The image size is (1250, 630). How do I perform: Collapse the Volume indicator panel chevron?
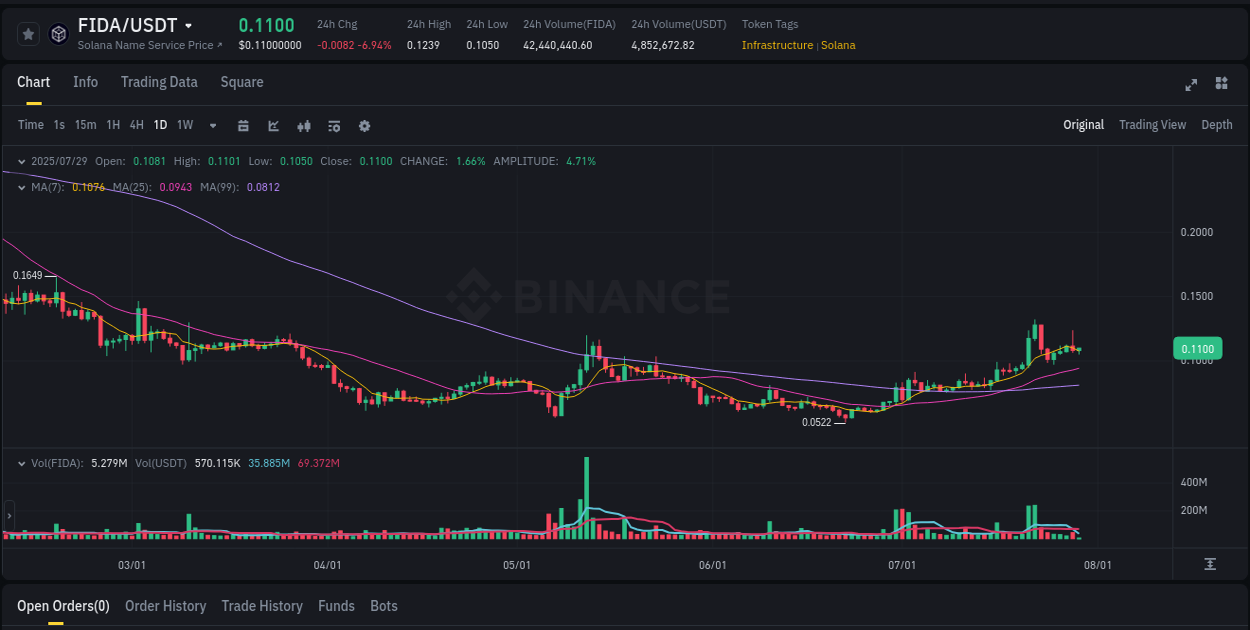pyautogui.click(x=21, y=463)
